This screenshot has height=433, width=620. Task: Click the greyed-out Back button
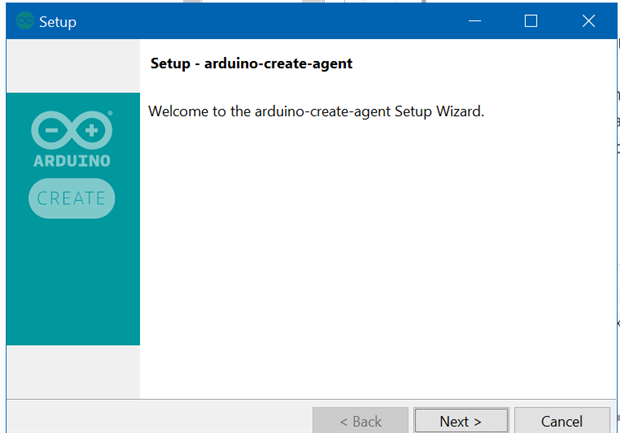click(x=360, y=421)
